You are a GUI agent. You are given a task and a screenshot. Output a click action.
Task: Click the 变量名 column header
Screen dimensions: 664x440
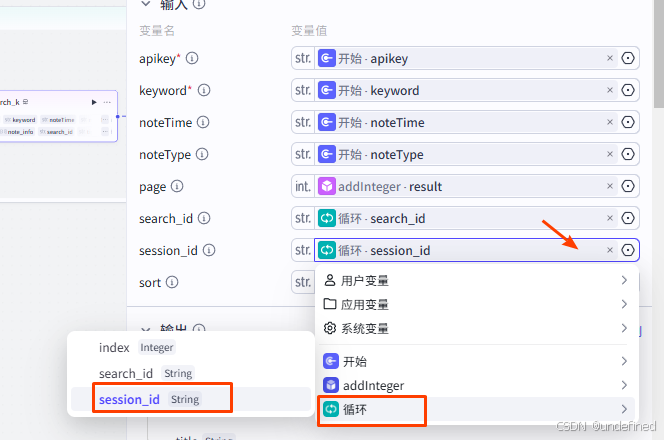pos(157,31)
